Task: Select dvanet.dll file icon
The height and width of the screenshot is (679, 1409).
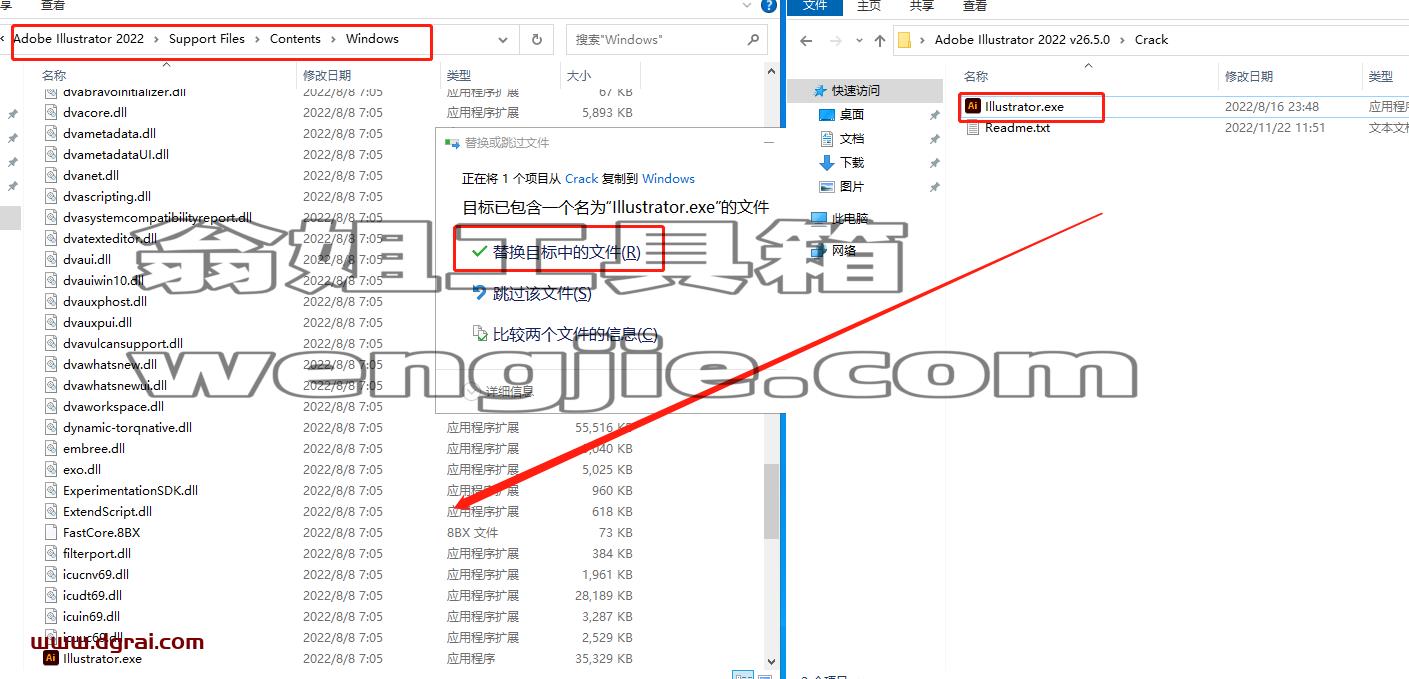Action: click(51, 175)
